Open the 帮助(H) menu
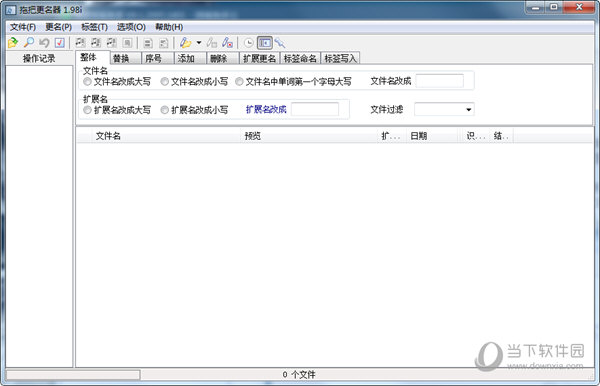The width and height of the screenshot is (600, 386). pyautogui.click(x=169, y=27)
